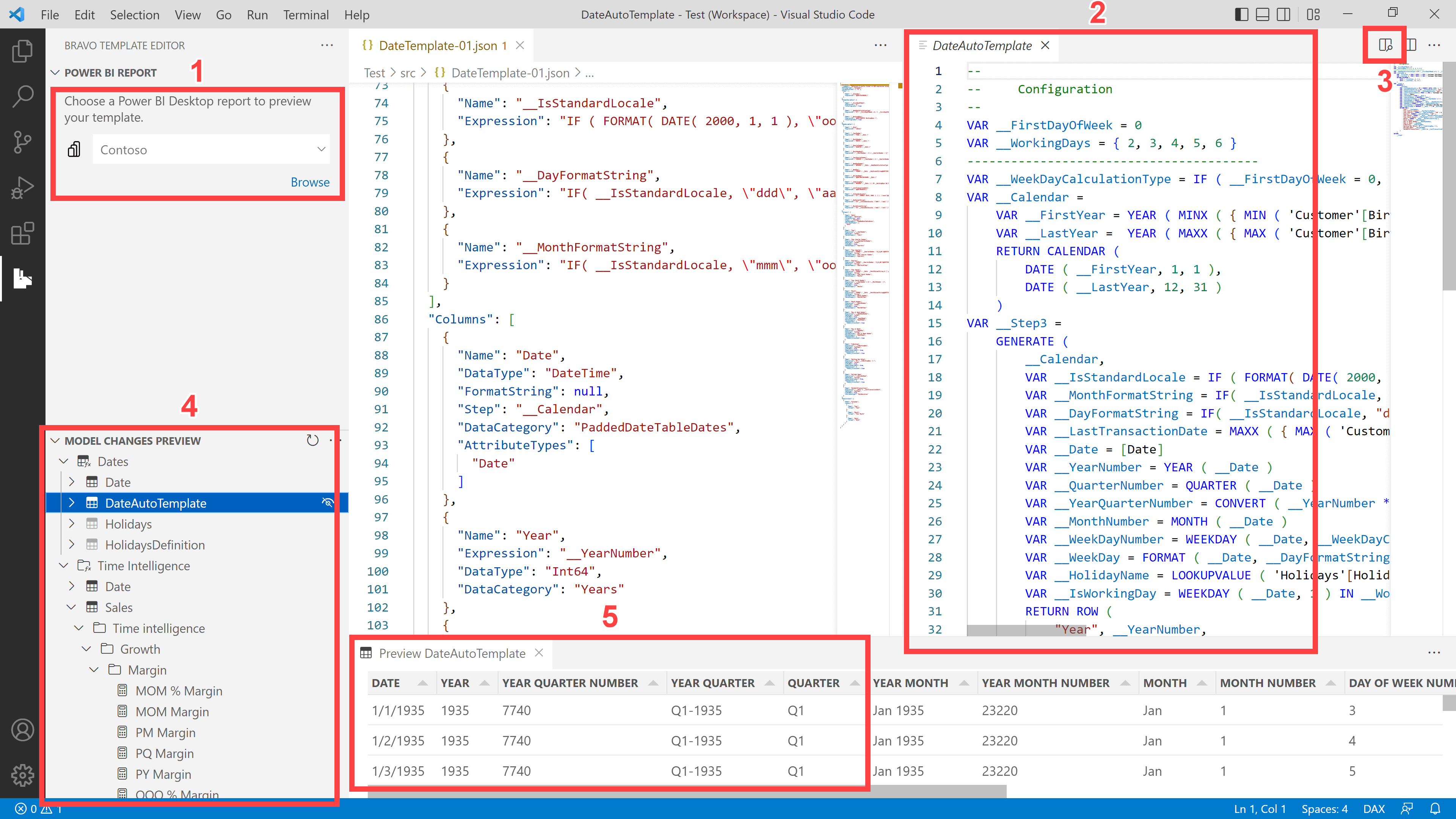Open Source Control in activity bar
Screen dimensions: 1456x819
(22, 142)
